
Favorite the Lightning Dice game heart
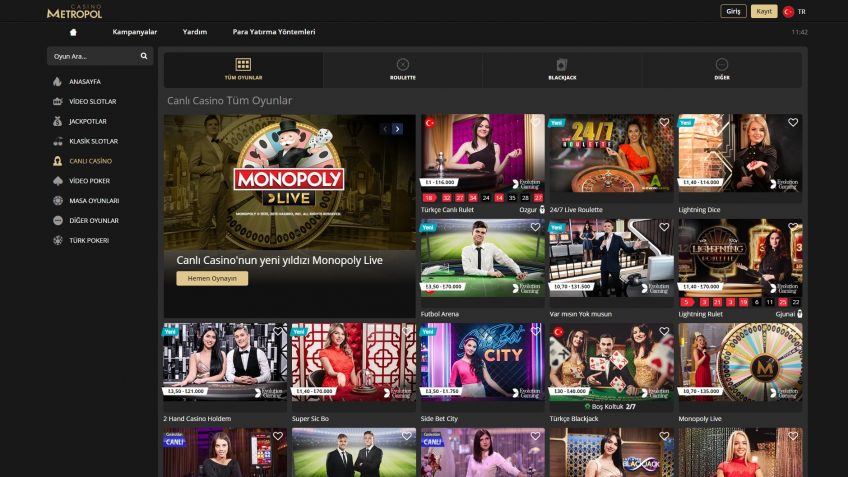[793, 123]
